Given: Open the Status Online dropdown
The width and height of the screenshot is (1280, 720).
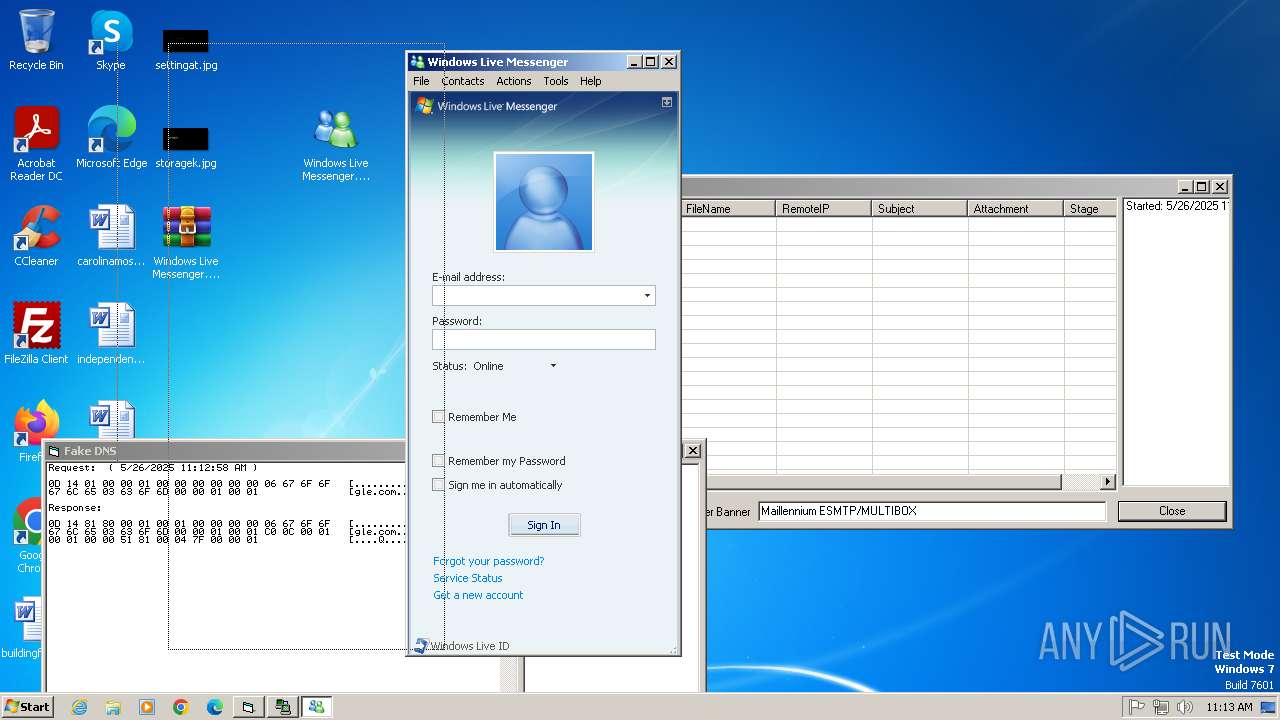Looking at the screenshot, I should tap(553, 366).
